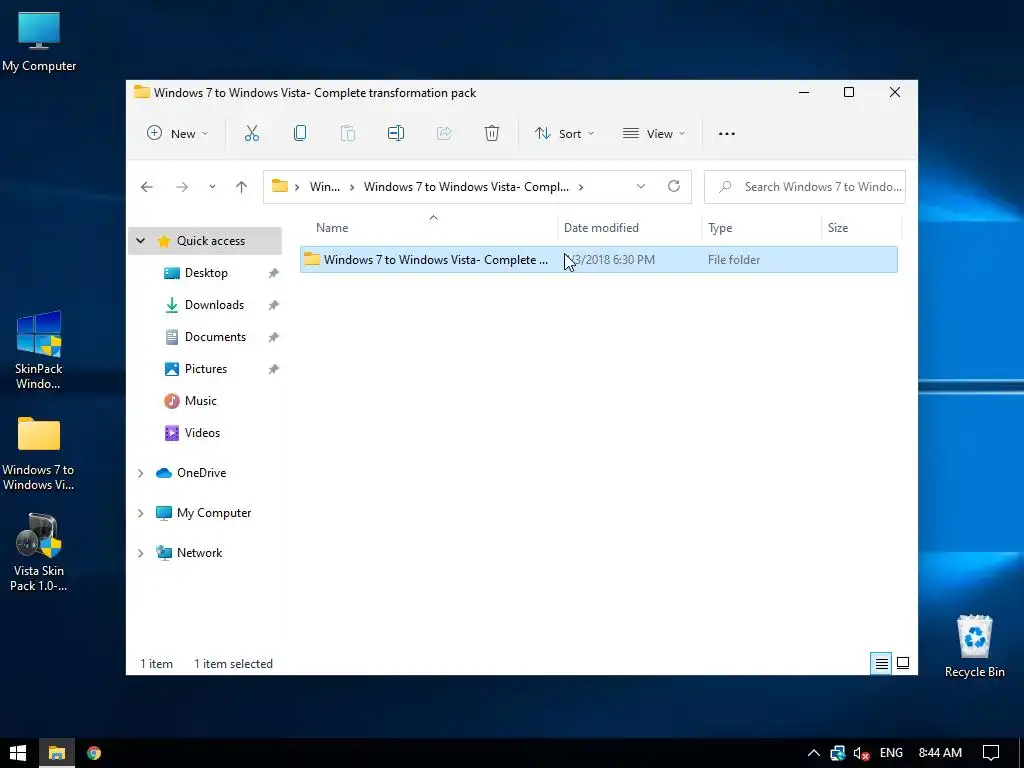Go back with the left arrow
This screenshot has width=1024, height=768.
(x=147, y=187)
